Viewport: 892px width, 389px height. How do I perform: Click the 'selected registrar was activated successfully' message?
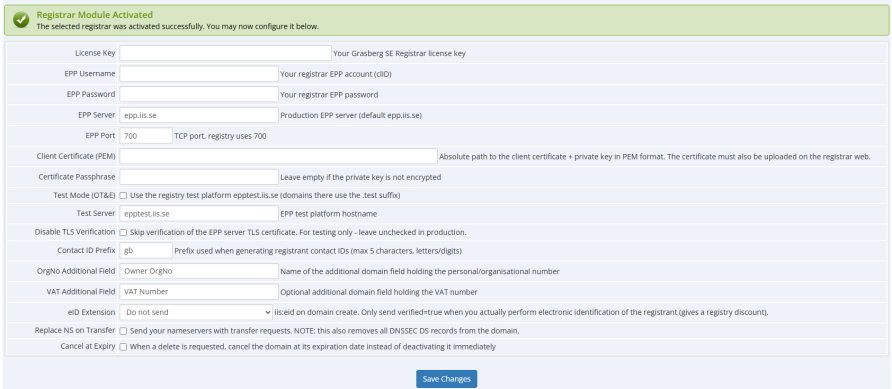tap(177, 26)
